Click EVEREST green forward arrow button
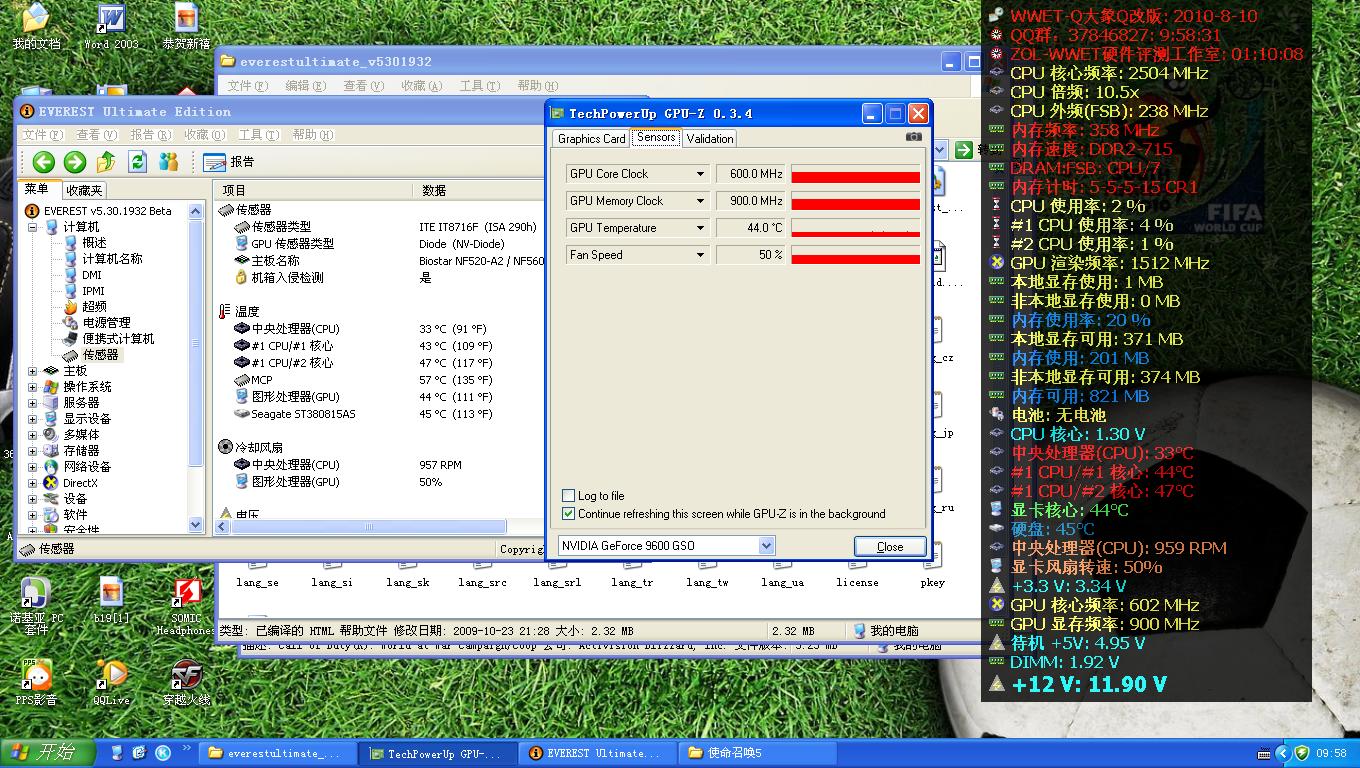1360x768 pixels. click(75, 162)
